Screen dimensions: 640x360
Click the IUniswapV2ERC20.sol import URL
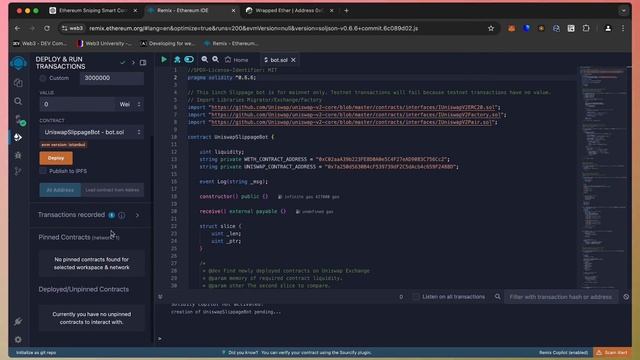(353, 107)
